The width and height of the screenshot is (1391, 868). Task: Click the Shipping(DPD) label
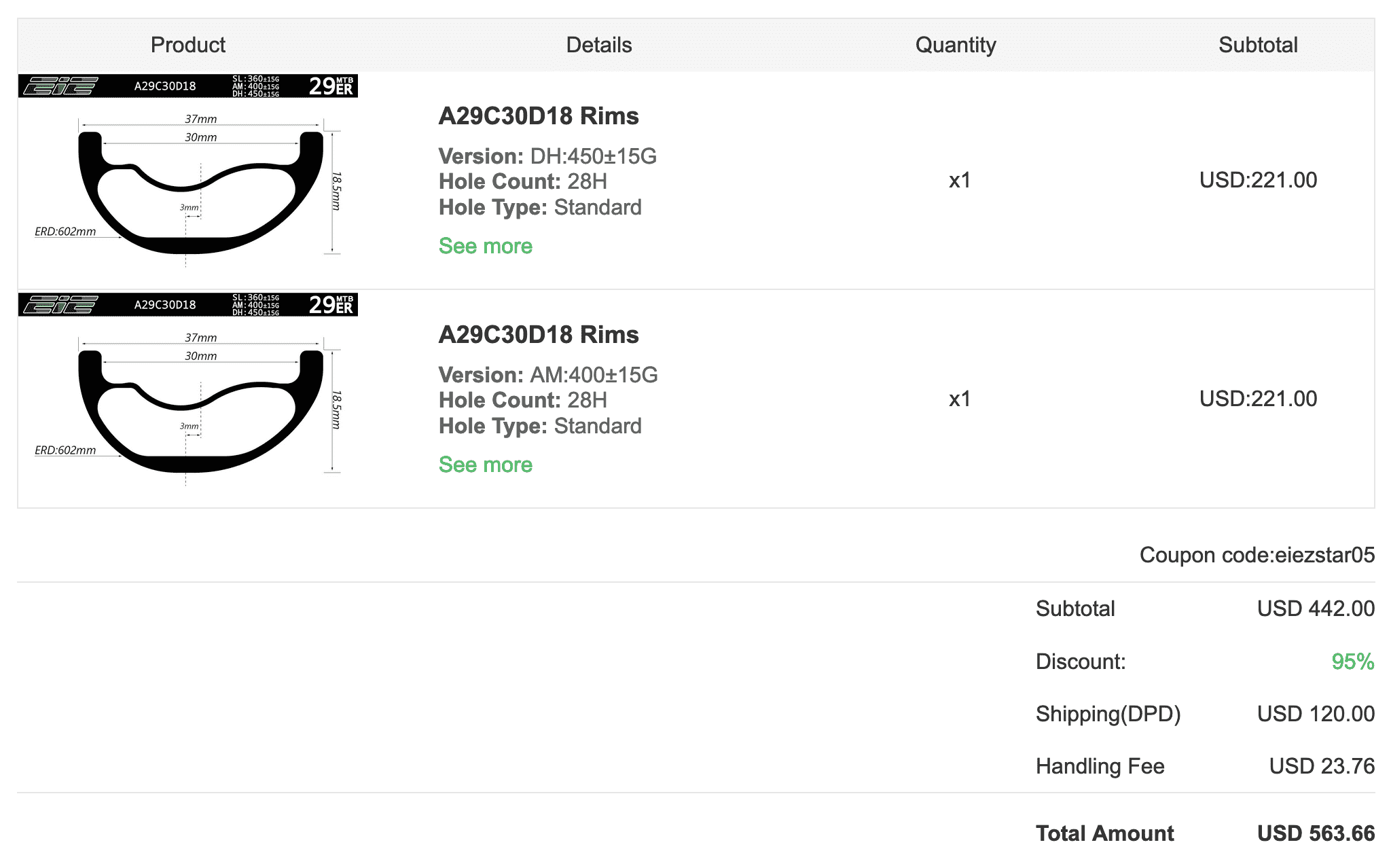tap(1108, 714)
